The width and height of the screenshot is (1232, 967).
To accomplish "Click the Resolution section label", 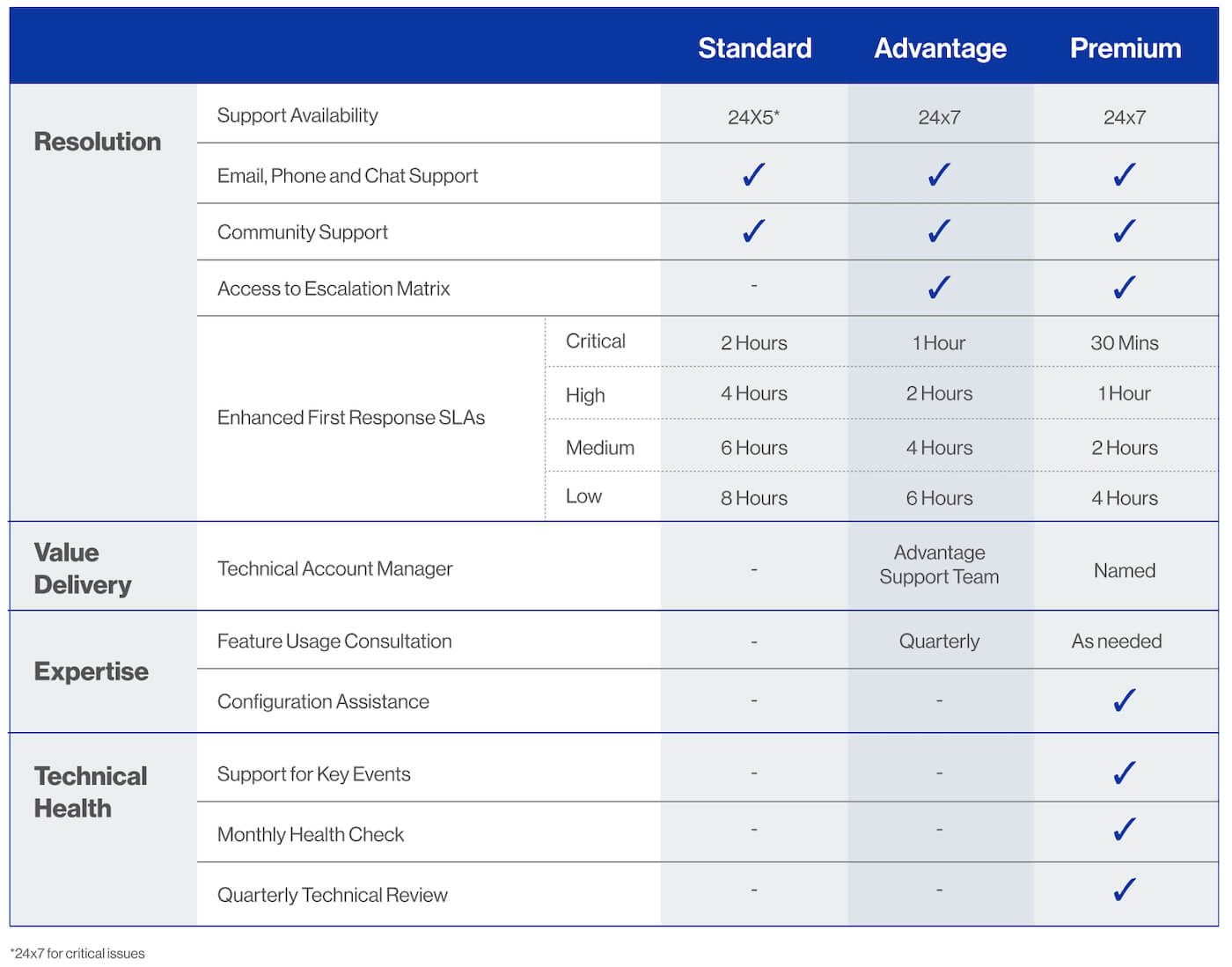I will tap(98, 142).
